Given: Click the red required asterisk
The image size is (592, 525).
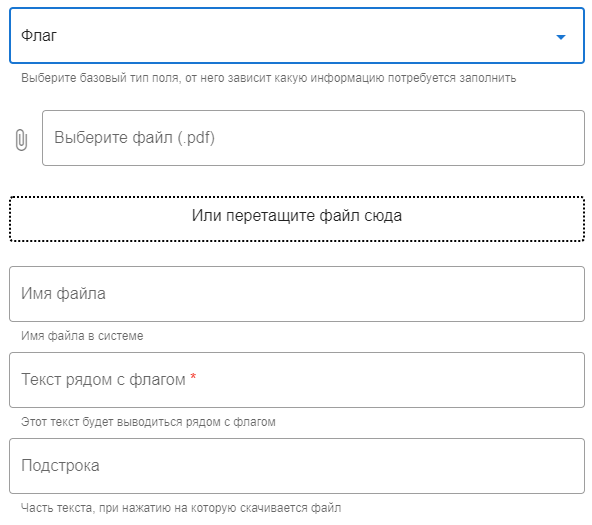Looking at the screenshot, I should 193,376.
